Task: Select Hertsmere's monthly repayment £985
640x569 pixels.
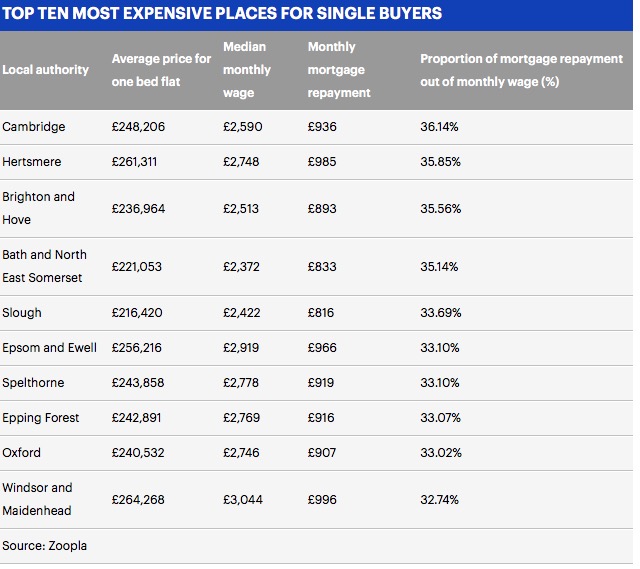Action: click(322, 162)
